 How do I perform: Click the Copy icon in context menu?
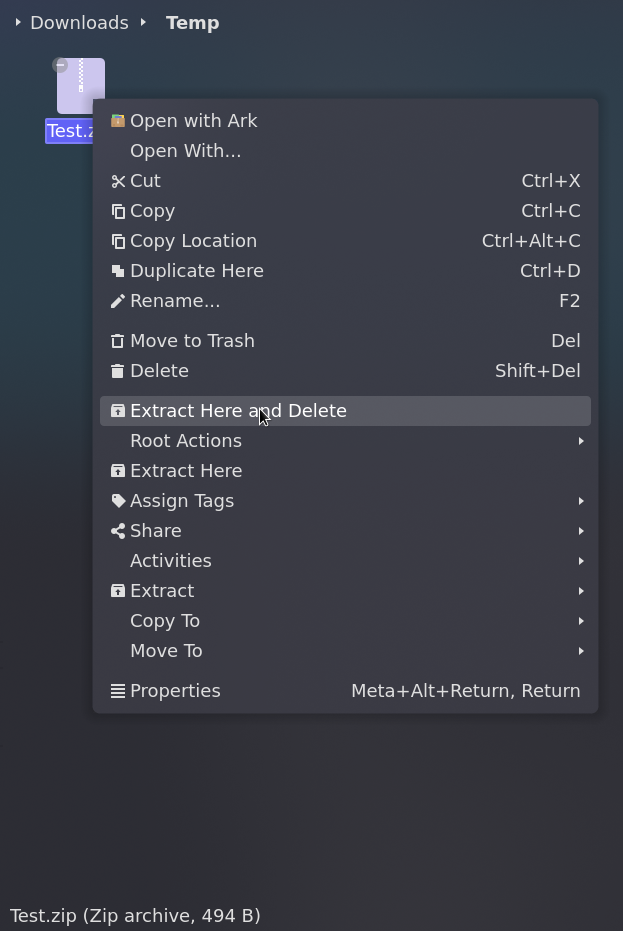(x=118, y=211)
